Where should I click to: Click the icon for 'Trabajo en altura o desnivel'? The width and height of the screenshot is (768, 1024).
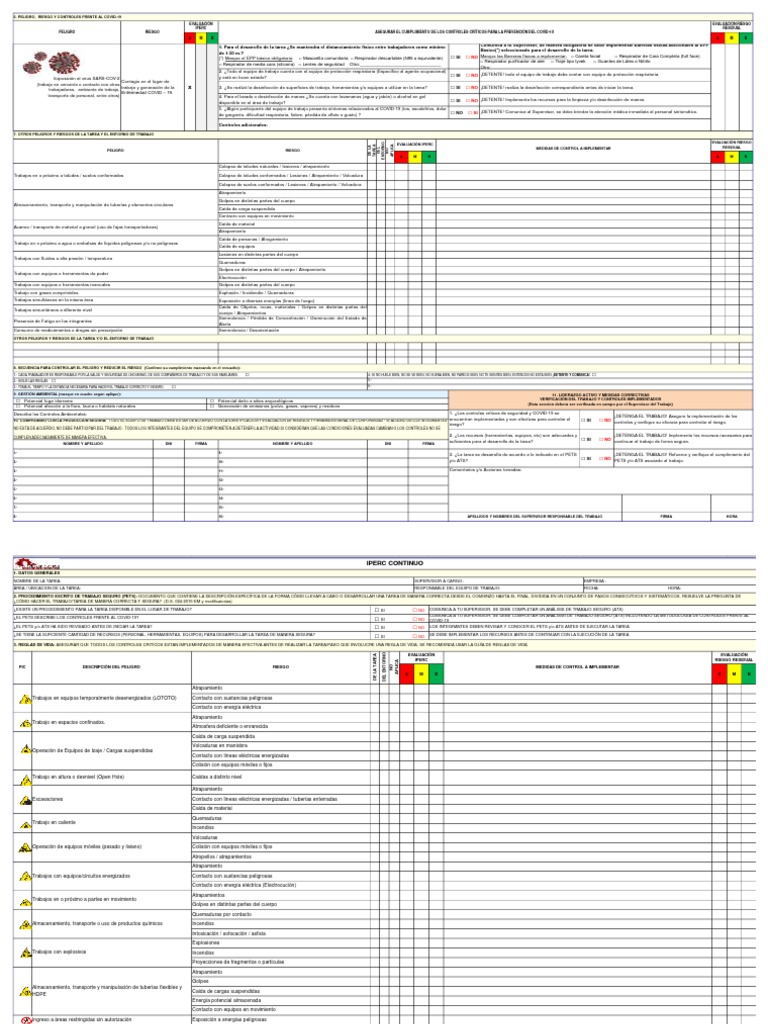[x=25, y=778]
